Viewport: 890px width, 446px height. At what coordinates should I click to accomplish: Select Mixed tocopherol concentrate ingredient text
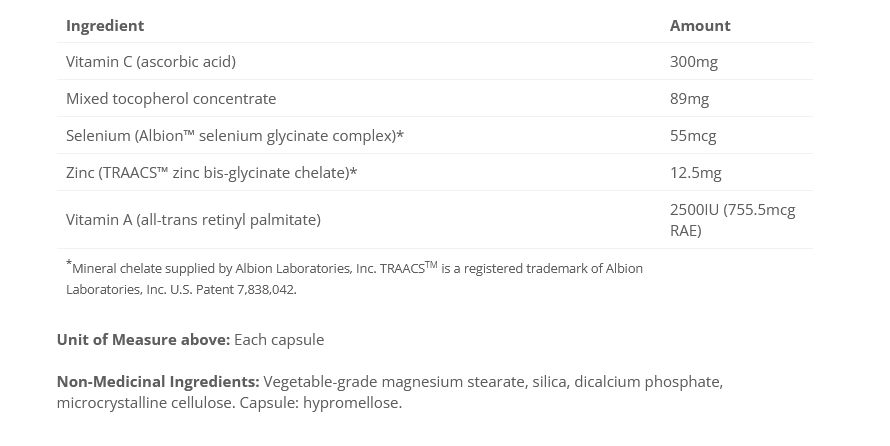171,99
